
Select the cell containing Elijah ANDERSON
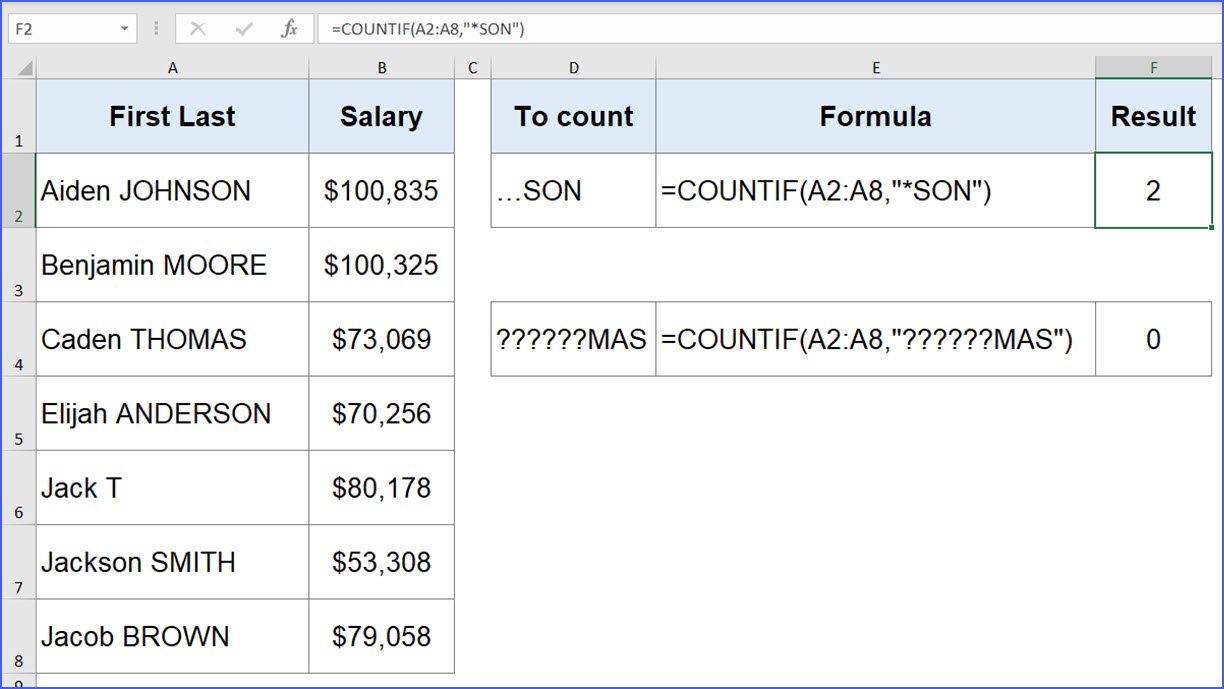tap(172, 413)
